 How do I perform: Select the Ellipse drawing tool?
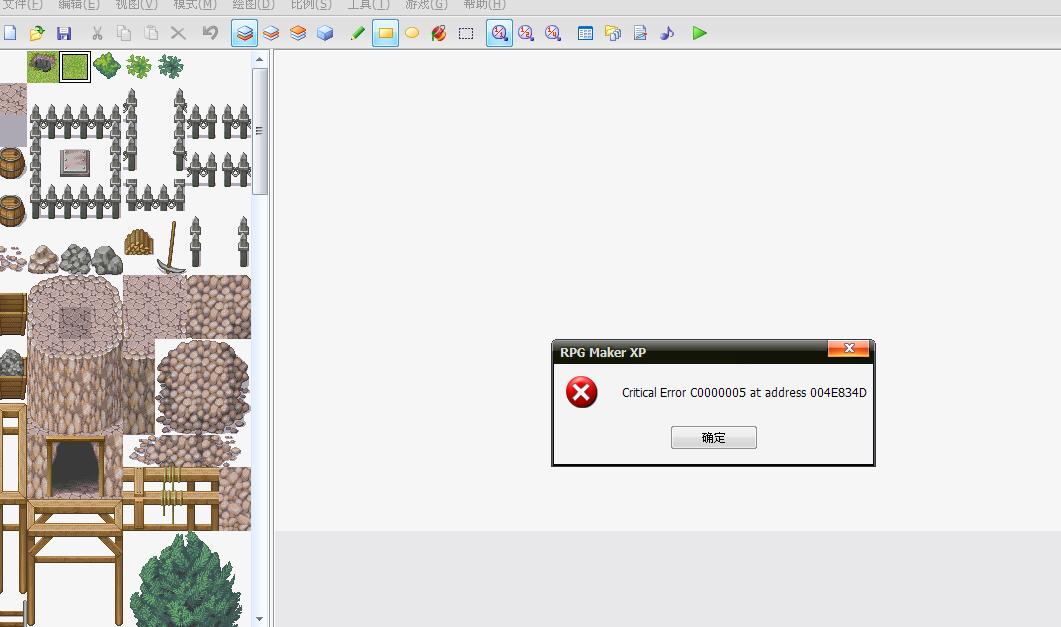tap(412, 33)
